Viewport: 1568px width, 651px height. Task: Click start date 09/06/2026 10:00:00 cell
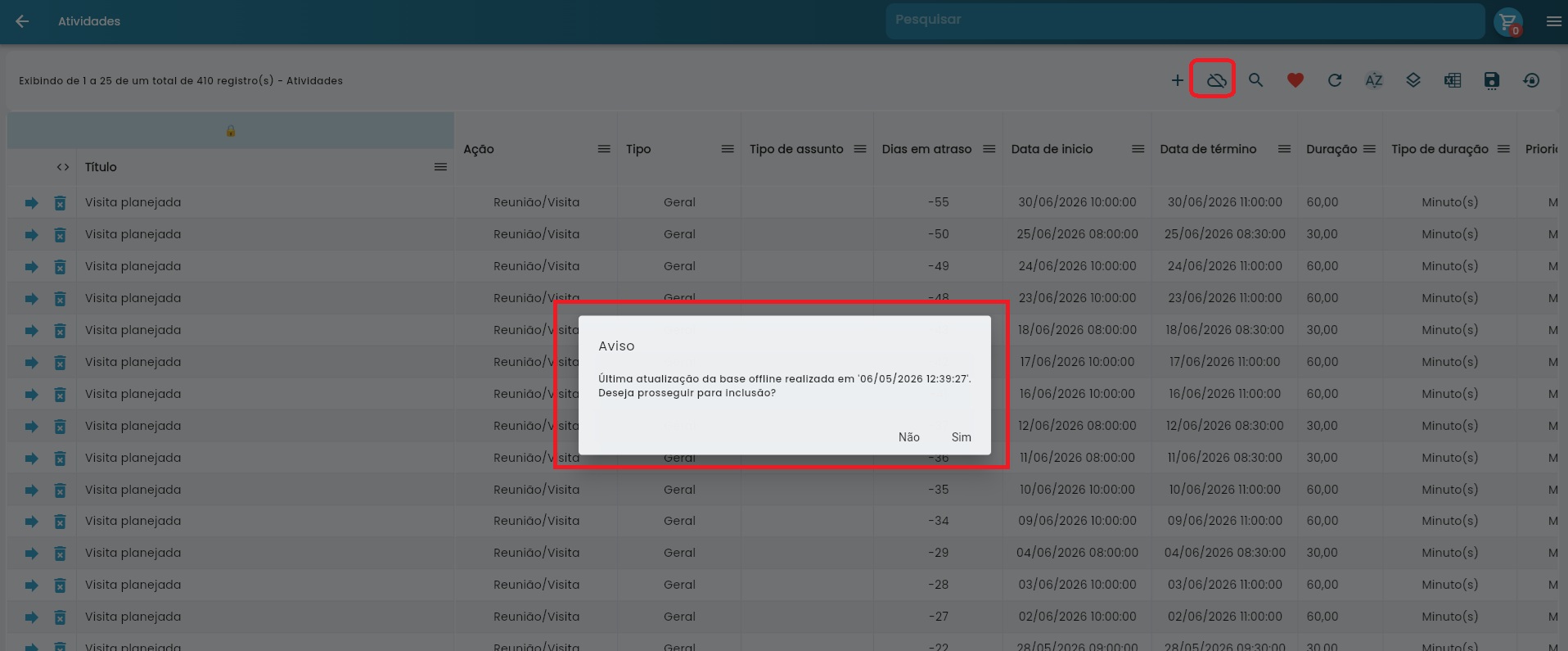(1077, 521)
